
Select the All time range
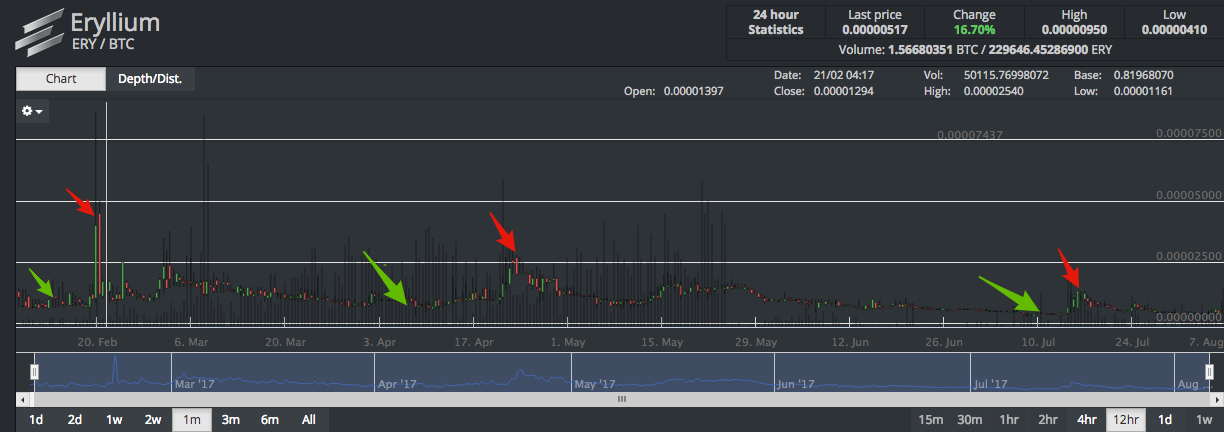(x=308, y=420)
